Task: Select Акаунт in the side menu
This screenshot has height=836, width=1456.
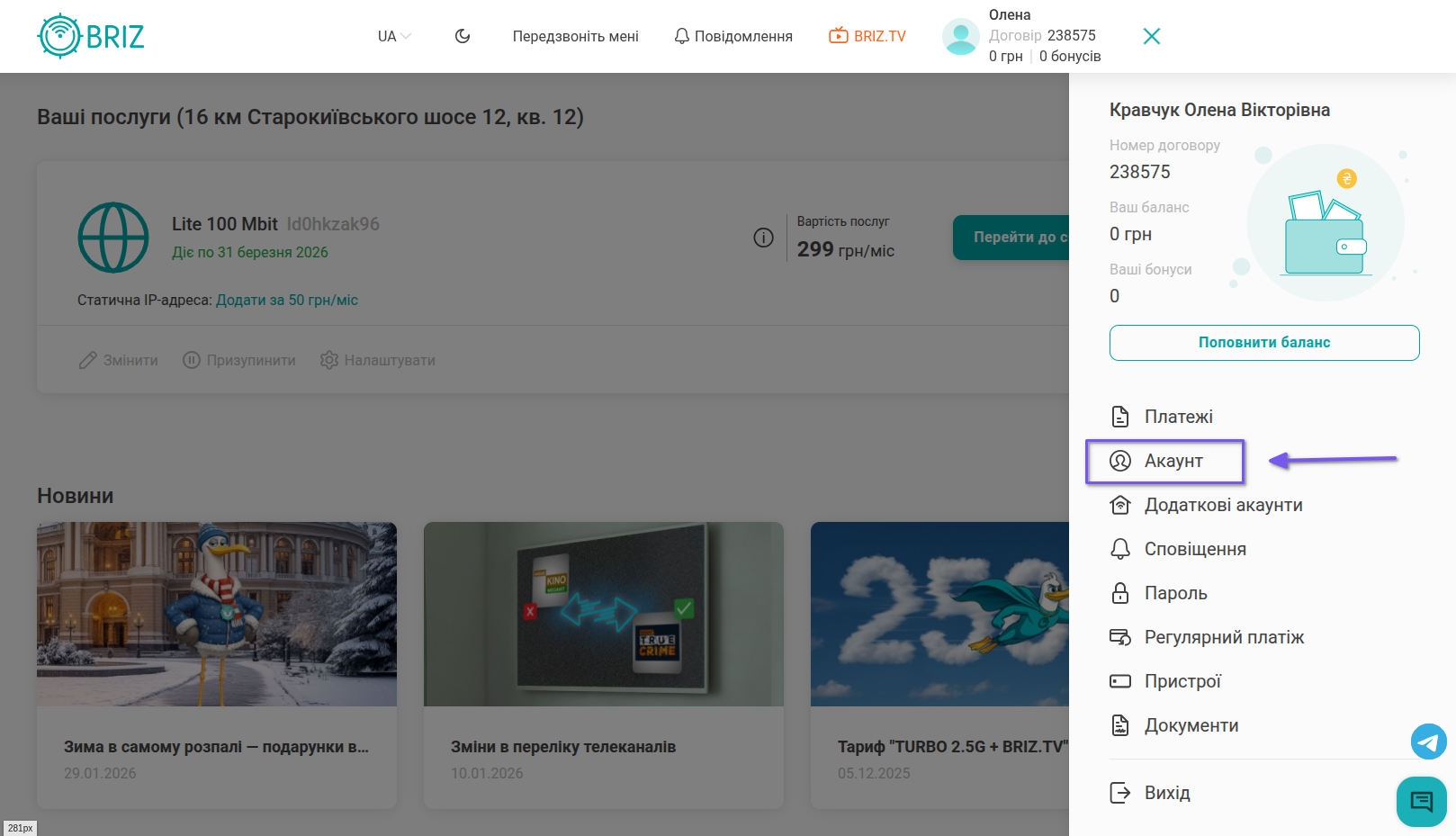Action: (1173, 461)
